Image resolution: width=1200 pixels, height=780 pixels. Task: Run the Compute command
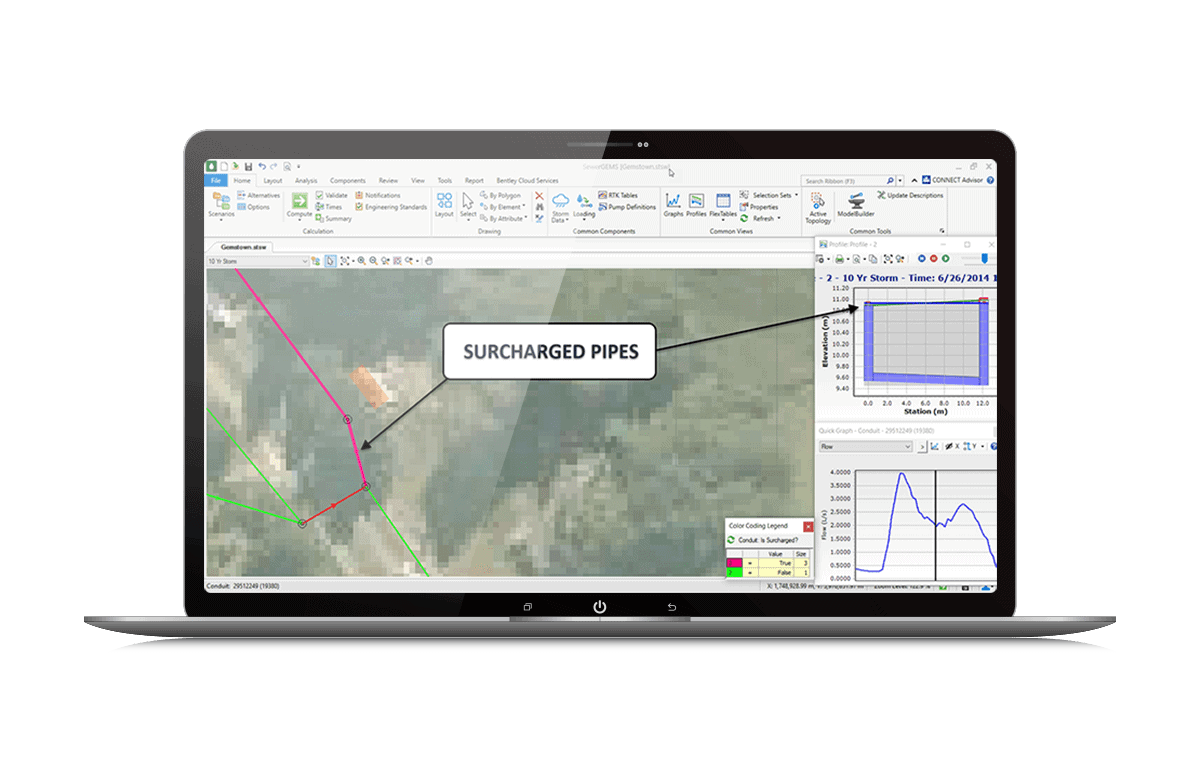click(x=298, y=203)
